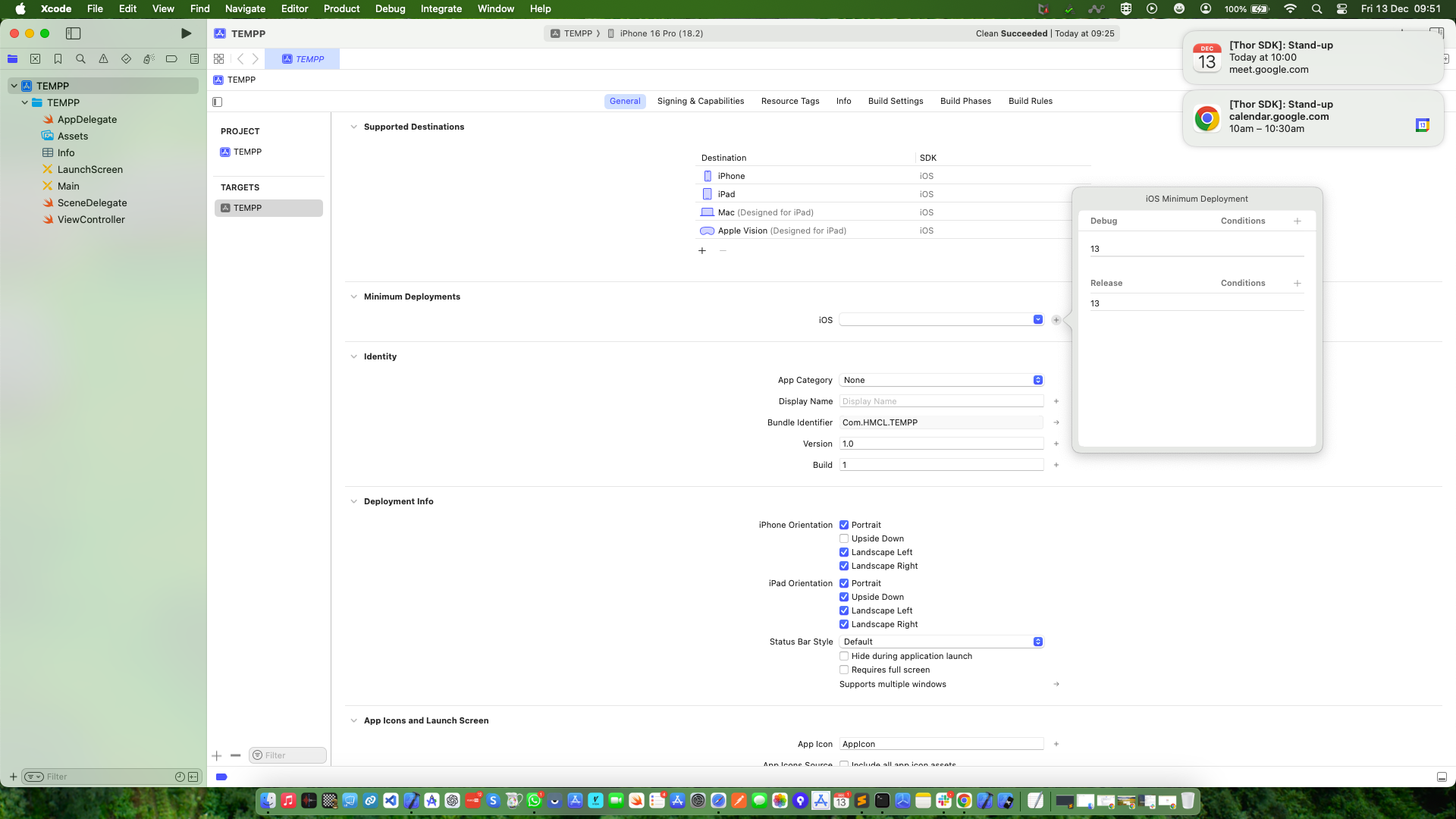Image resolution: width=1456 pixels, height=819 pixels.
Task: Open the Debug navigator icon
Action: click(149, 58)
